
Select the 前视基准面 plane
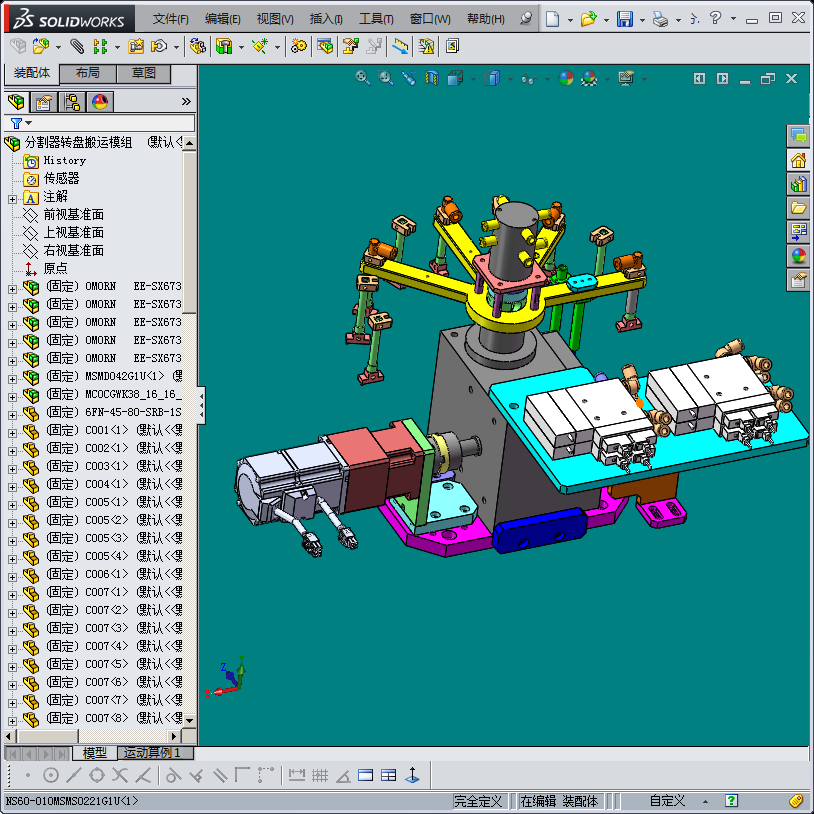(x=73, y=215)
